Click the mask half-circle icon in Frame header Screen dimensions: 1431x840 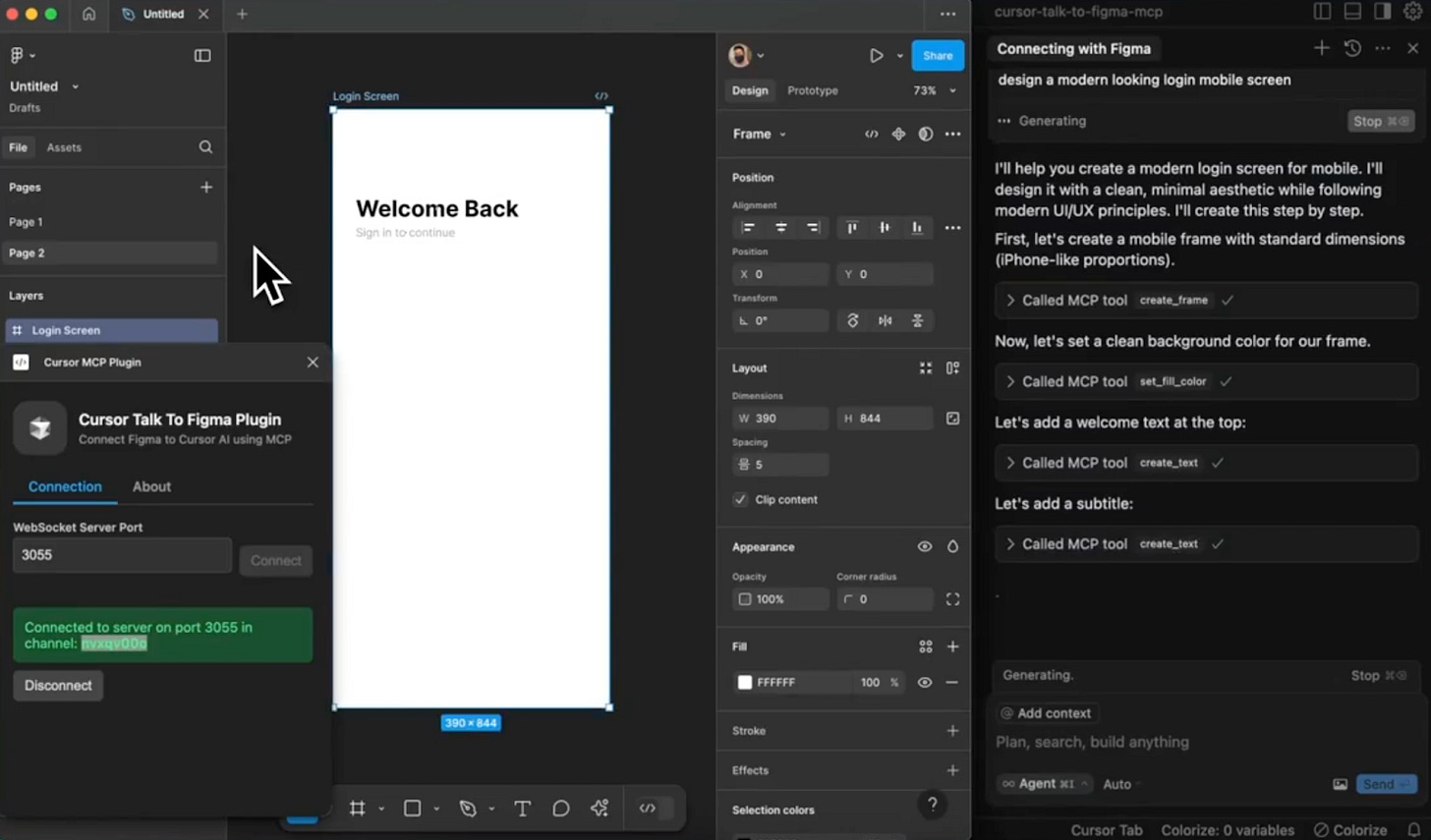click(x=926, y=134)
